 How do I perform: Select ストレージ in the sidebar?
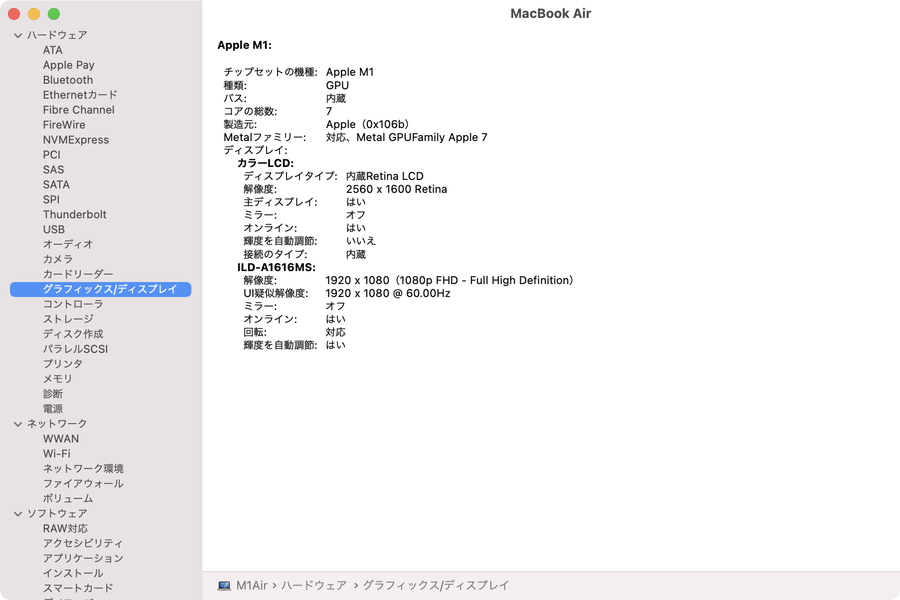coord(68,319)
